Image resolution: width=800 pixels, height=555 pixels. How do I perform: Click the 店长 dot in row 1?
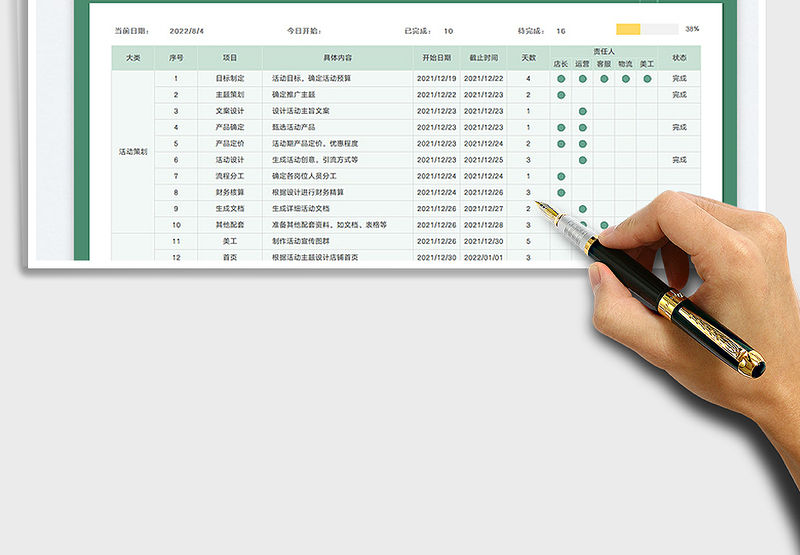point(561,78)
